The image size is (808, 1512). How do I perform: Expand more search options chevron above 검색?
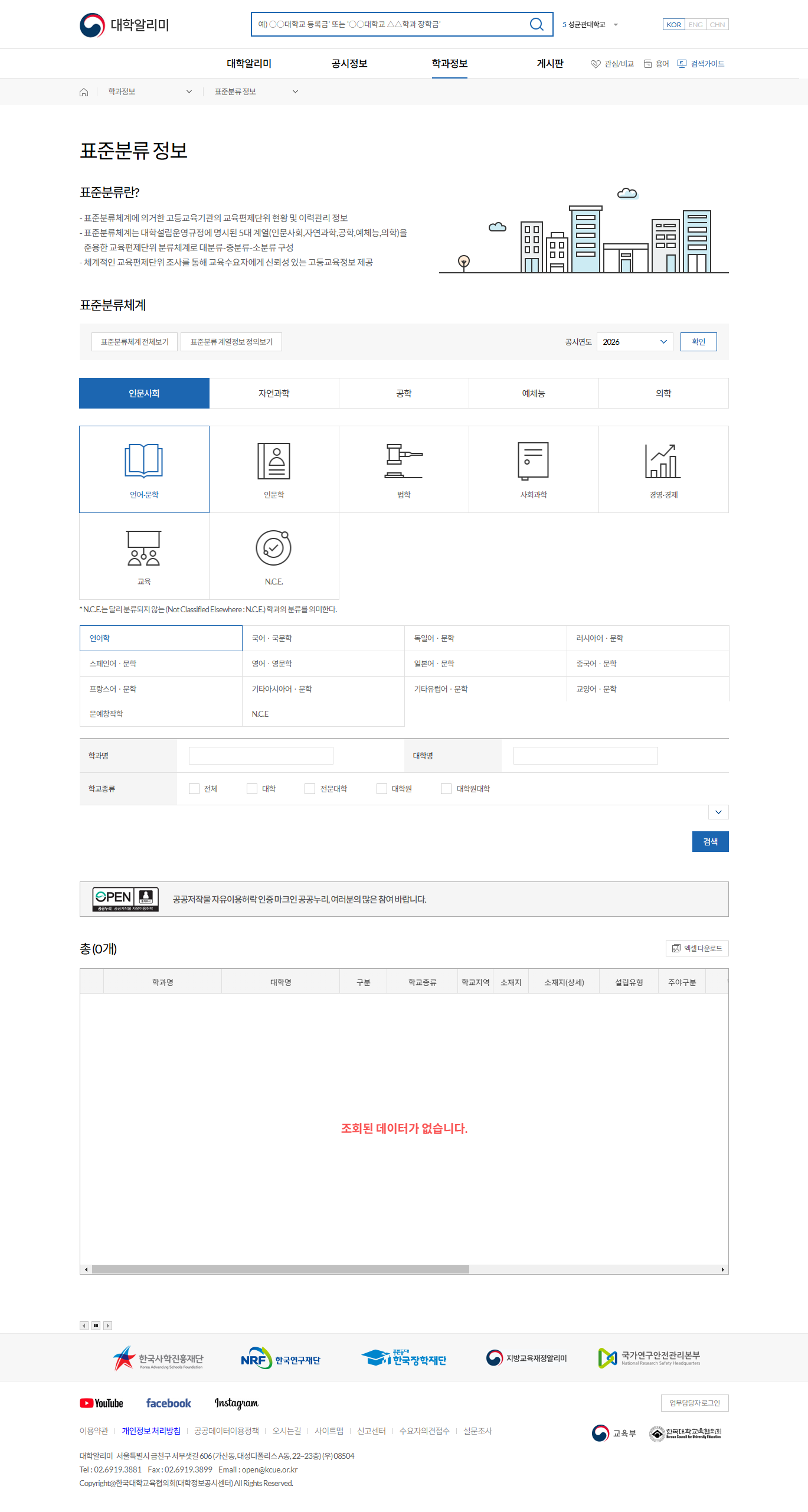tap(718, 812)
